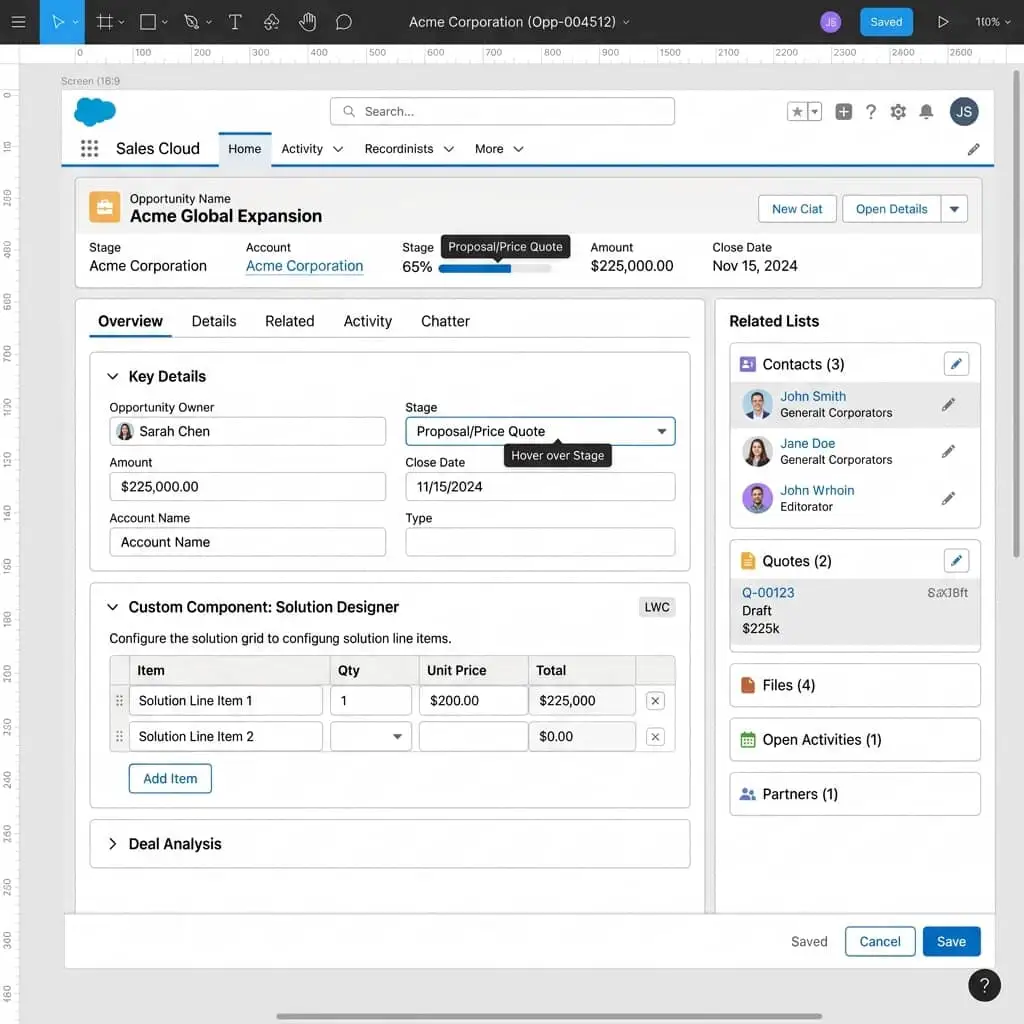The width and height of the screenshot is (1024, 1024).
Task: Open the John Smith contact link
Action: coord(812,396)
